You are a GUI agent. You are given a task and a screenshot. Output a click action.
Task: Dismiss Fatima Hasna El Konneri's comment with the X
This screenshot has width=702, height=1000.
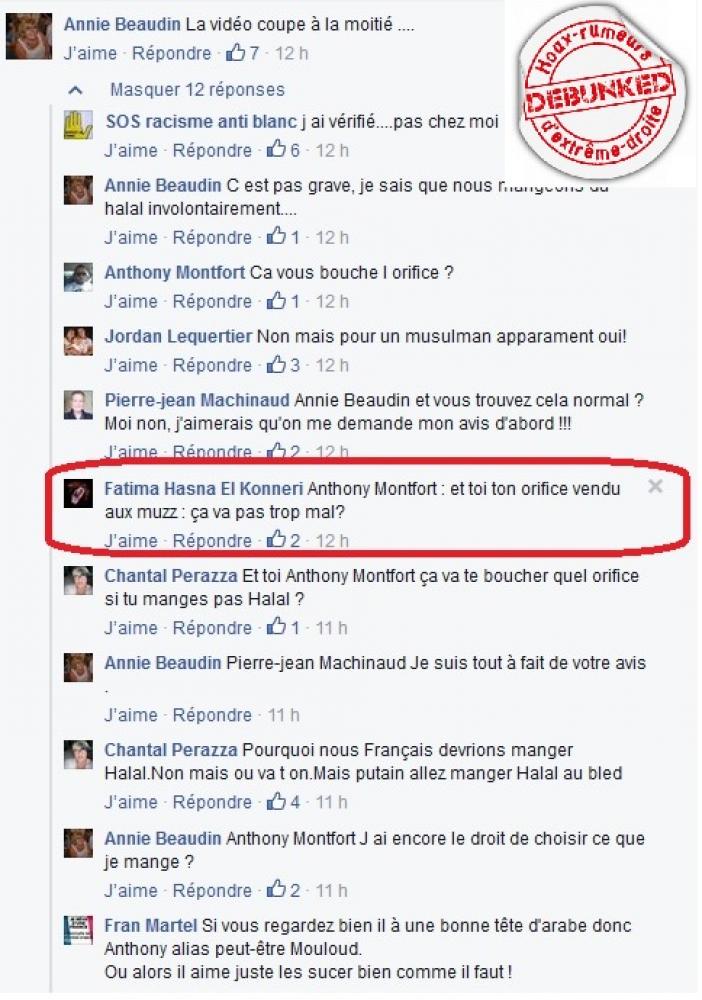655,487
